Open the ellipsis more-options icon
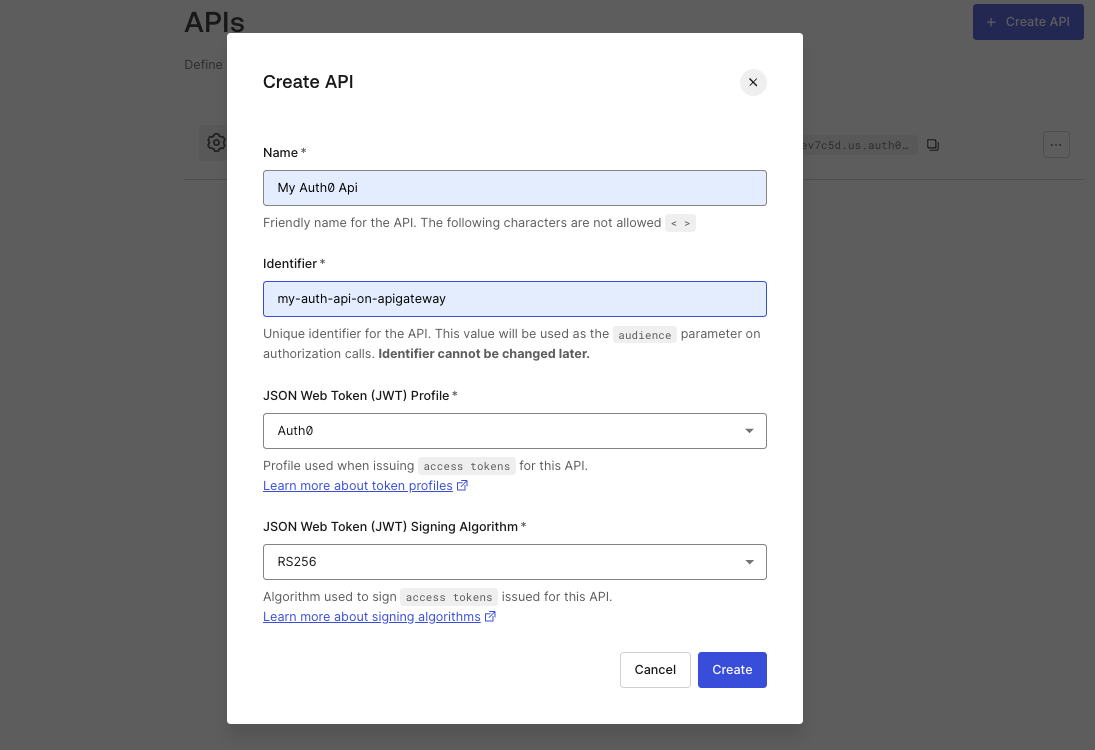 tap(1056, 144)
